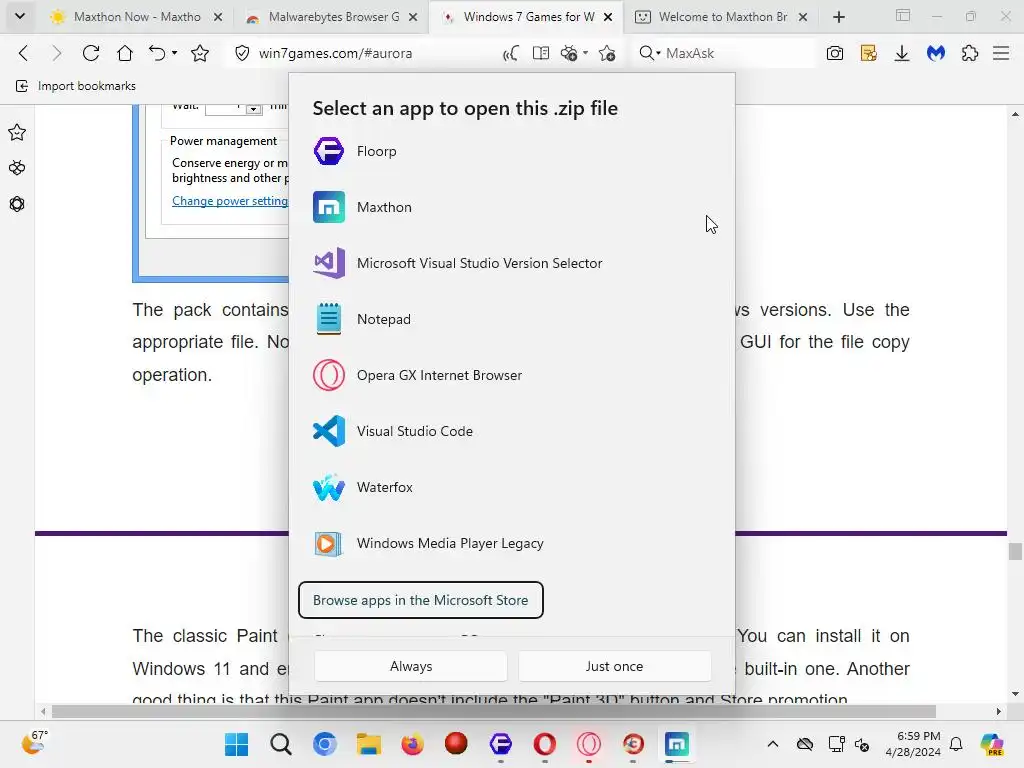1024x768 pixels.
Task: Click the Maxthon icon in the taskbar
Action: pyautogui.click(x=677, y=744)
